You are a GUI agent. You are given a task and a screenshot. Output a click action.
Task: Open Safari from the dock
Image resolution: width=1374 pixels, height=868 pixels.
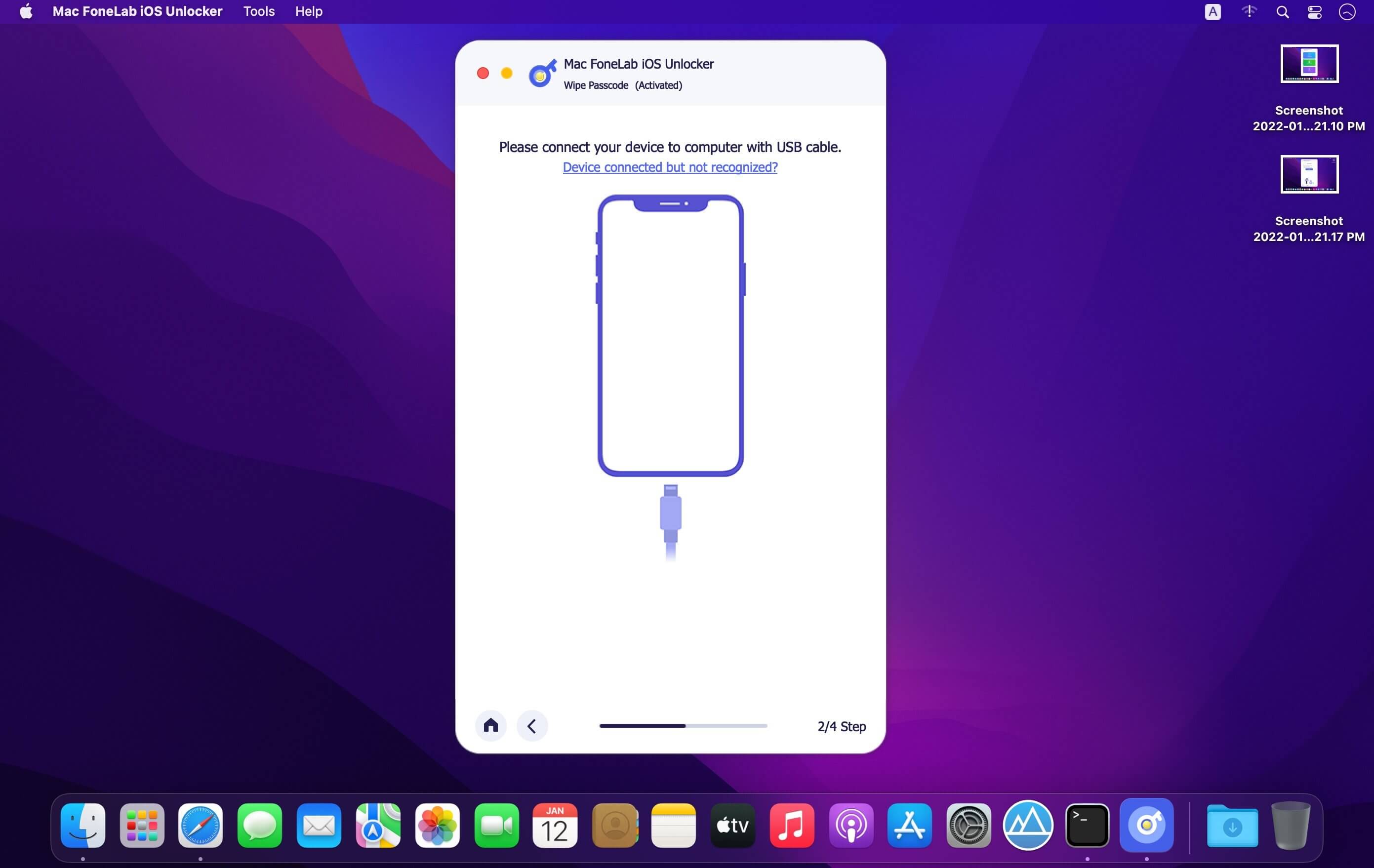199,824
